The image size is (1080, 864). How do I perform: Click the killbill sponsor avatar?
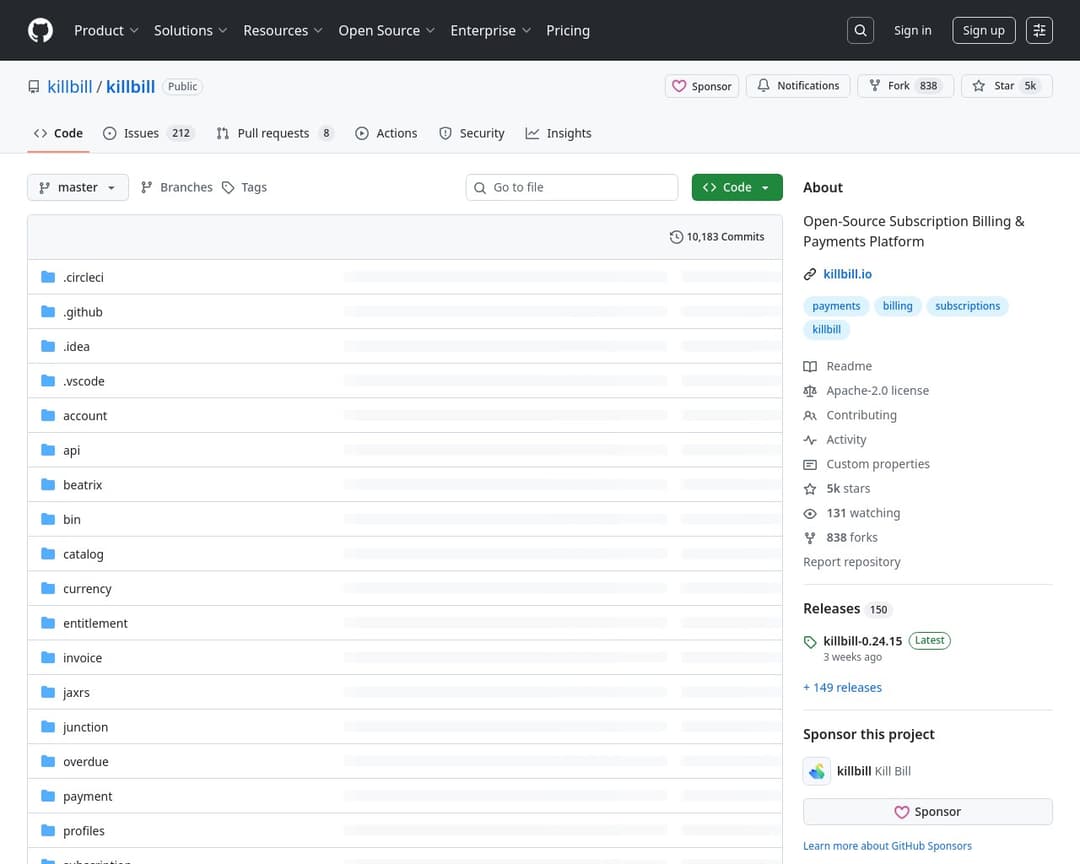pyautogui.click(x=817, y=771)
